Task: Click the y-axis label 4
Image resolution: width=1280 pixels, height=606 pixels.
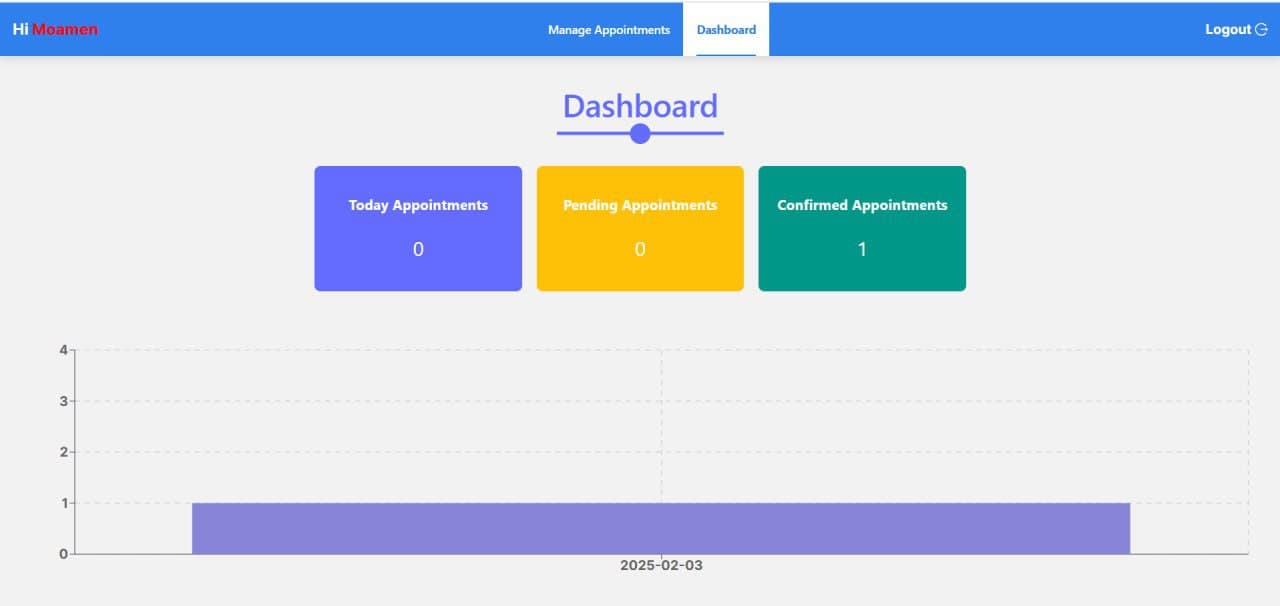Action: coord(63,350)
